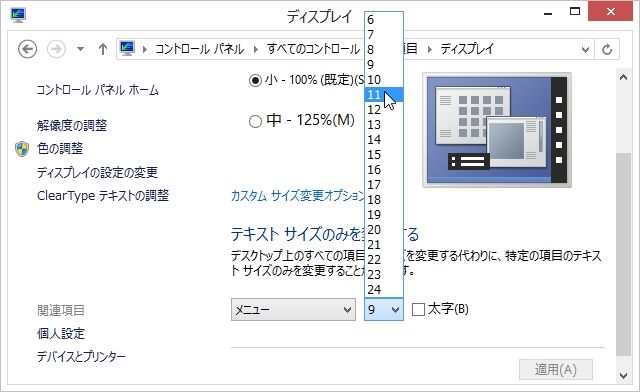Maximize the ディスプレイ window

pos(575,11)
